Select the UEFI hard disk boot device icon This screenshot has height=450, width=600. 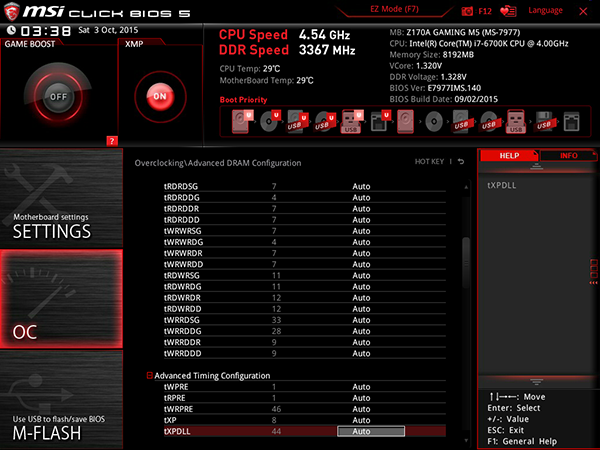click(242, 121)
